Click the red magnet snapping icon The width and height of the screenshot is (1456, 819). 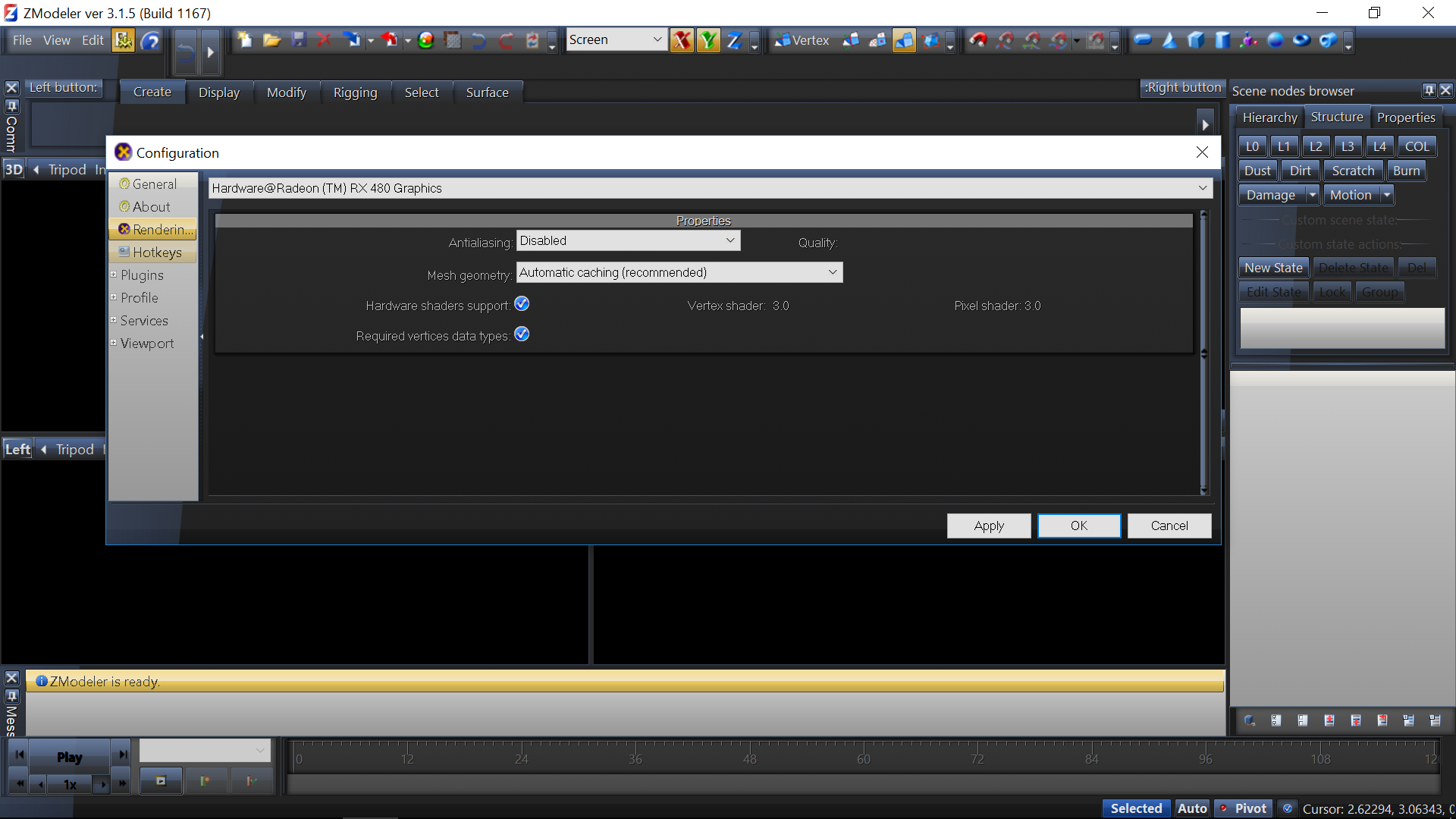coord(978,40)
